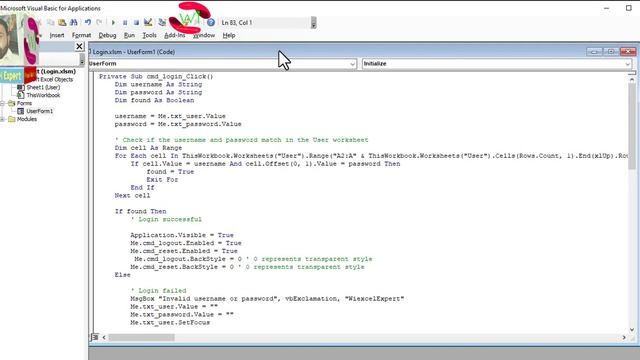Select Sheet1 (User) in project tree

(x=43, y=87)
